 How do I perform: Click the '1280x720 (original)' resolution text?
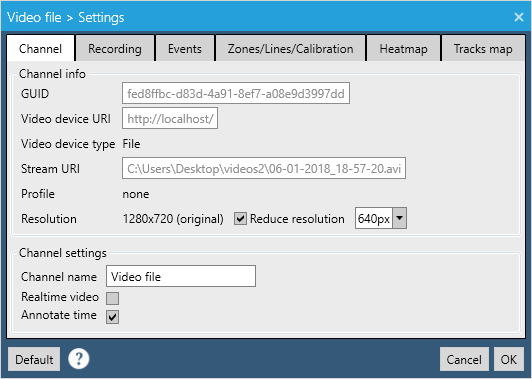coord(173,219)
